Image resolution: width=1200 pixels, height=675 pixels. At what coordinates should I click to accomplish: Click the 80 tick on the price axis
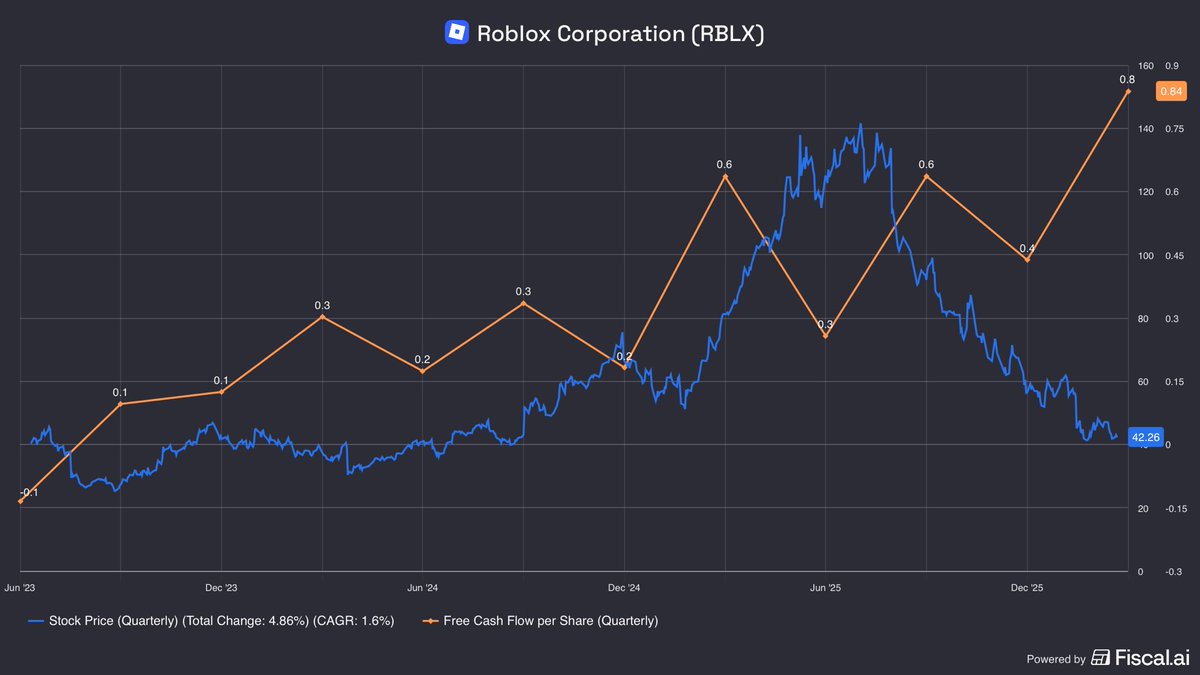(1143, 319)
